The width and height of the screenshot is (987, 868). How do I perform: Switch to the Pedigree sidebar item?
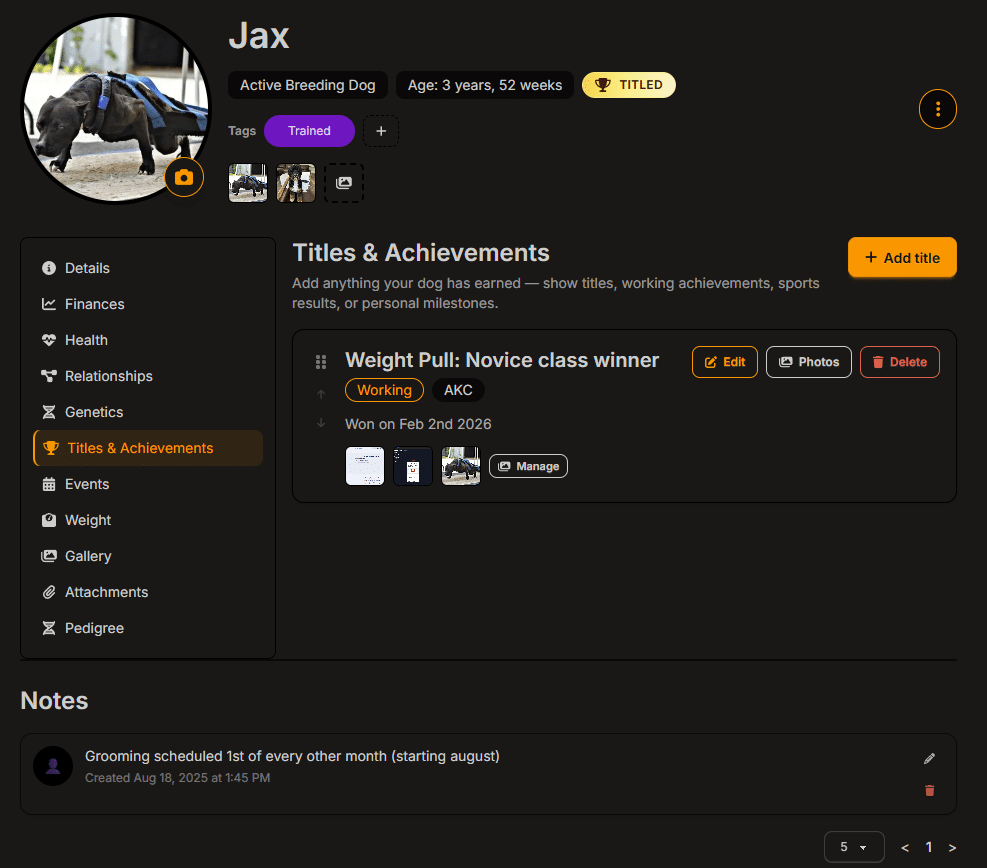(x=94, y=628)
